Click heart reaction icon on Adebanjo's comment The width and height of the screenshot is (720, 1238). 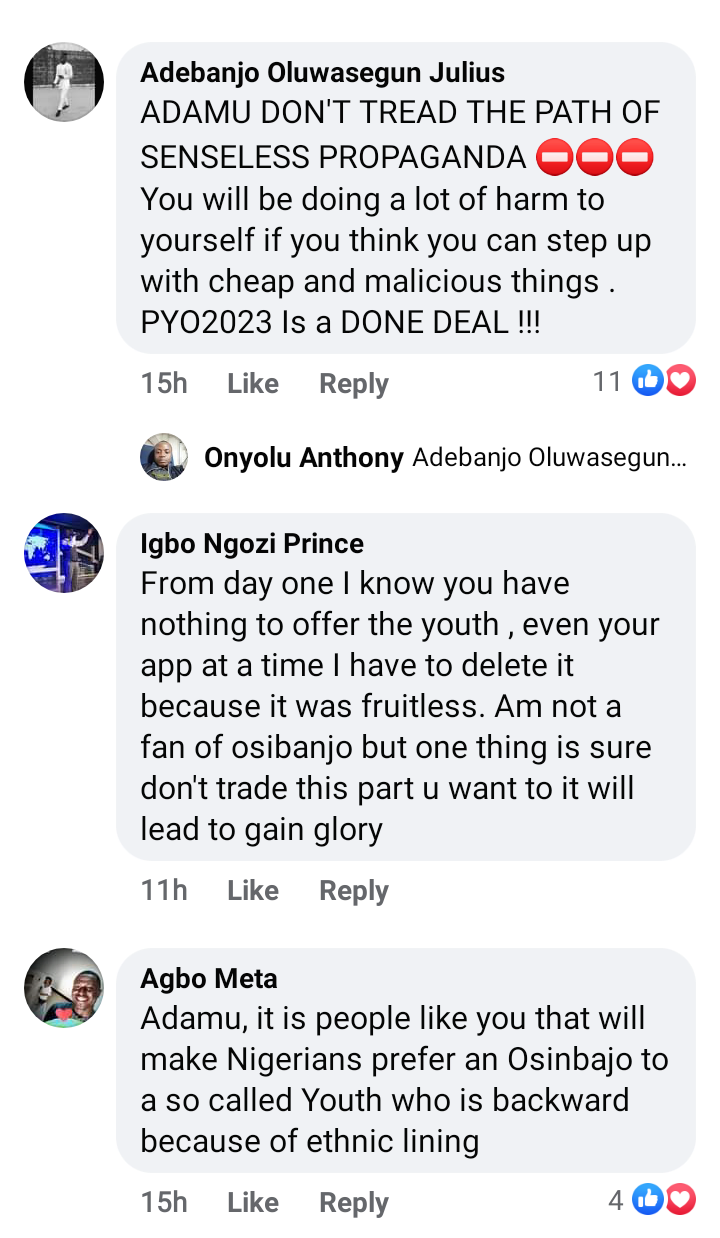tap(680, 380)
